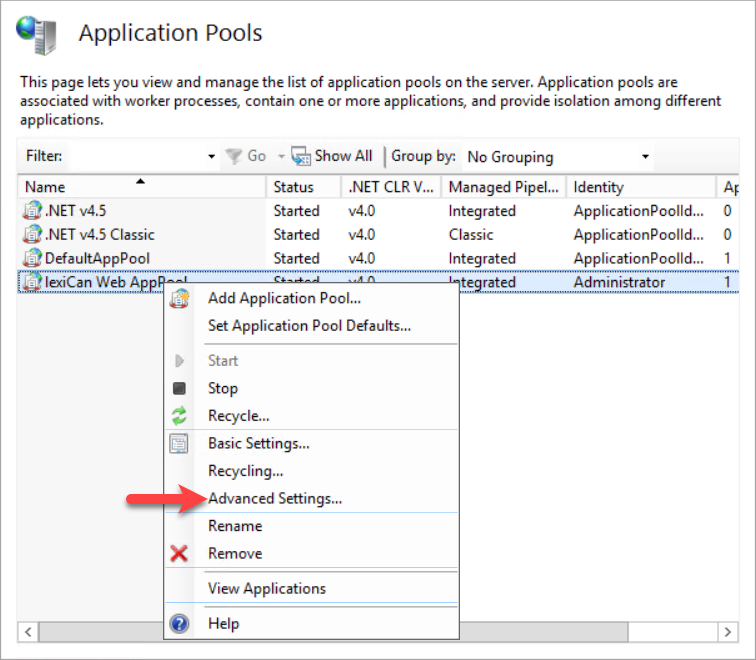The height and width of the screenshot is (660, 756).
Task: Open the Filter dropdown arrow
Action: pos(211,157)
